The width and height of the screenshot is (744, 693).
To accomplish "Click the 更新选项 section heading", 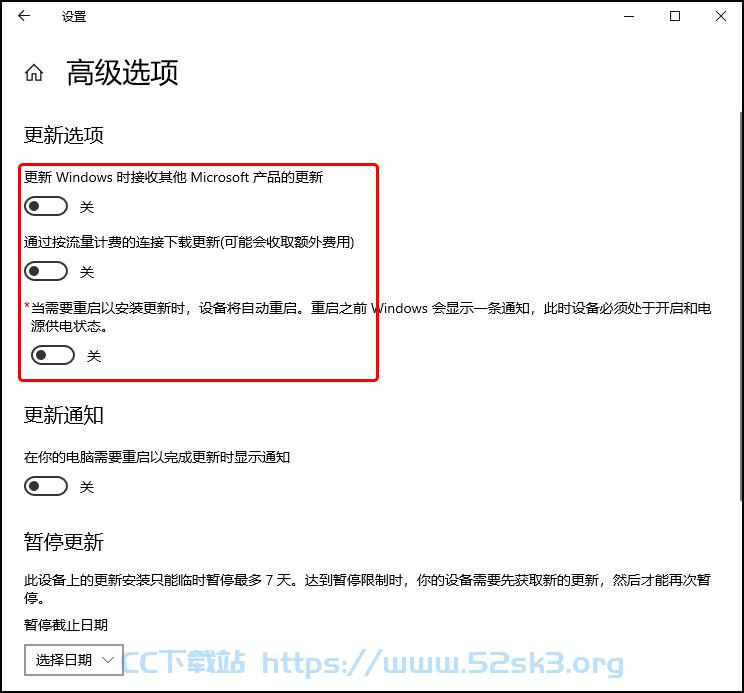I will click(x=64, y=135).
